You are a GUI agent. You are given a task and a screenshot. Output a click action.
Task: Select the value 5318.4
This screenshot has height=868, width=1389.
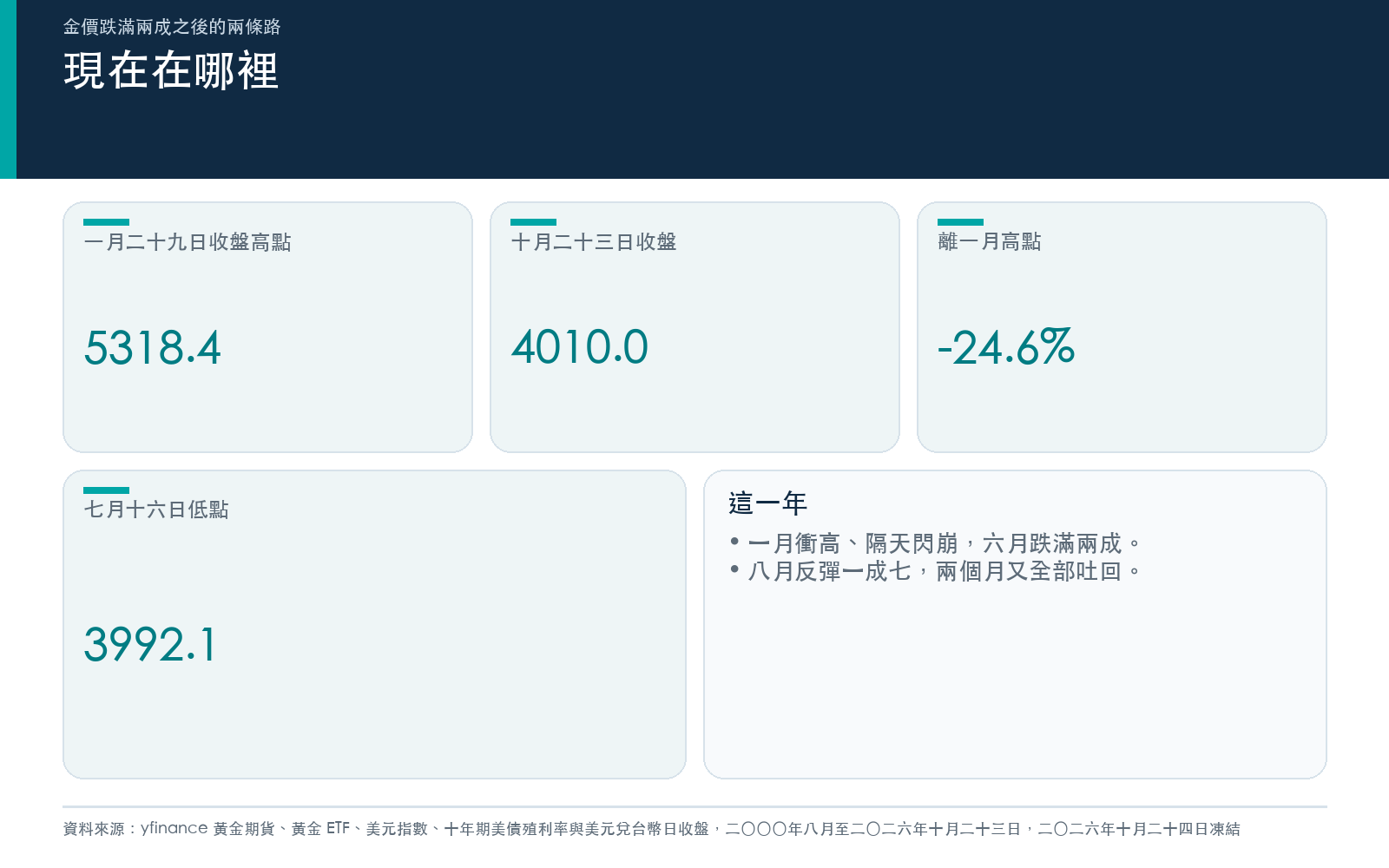(153, 348)
